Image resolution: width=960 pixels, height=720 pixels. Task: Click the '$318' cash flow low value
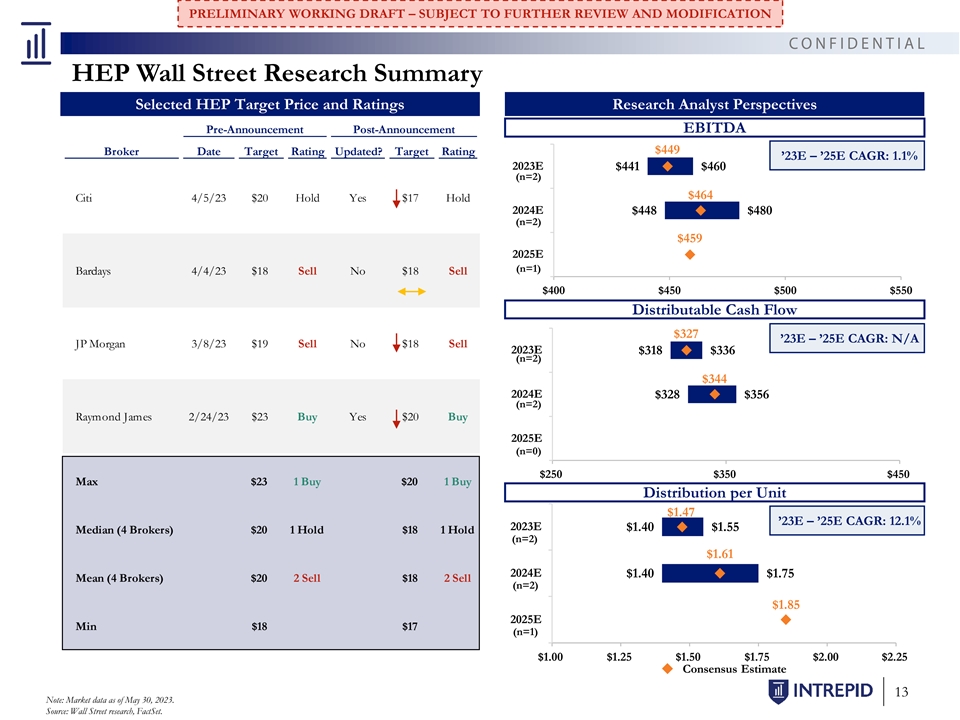pos(650,350)
